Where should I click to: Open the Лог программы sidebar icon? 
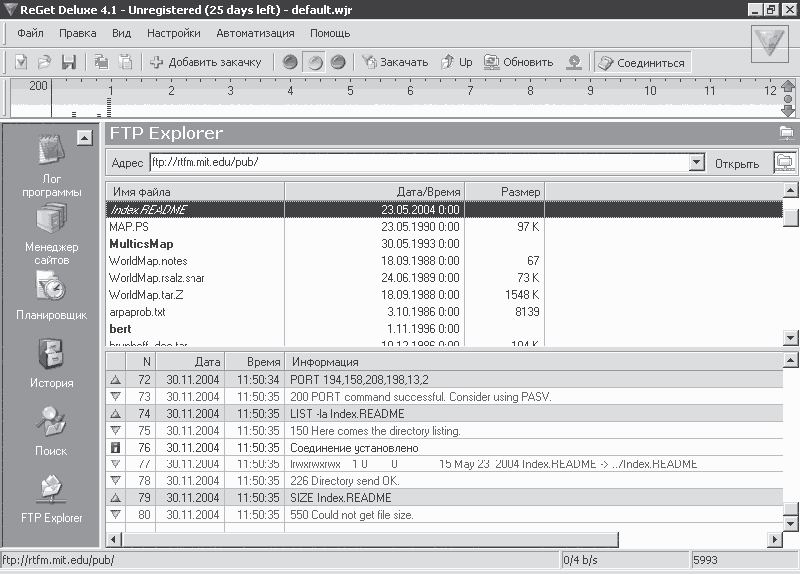[x=51, y=151]
